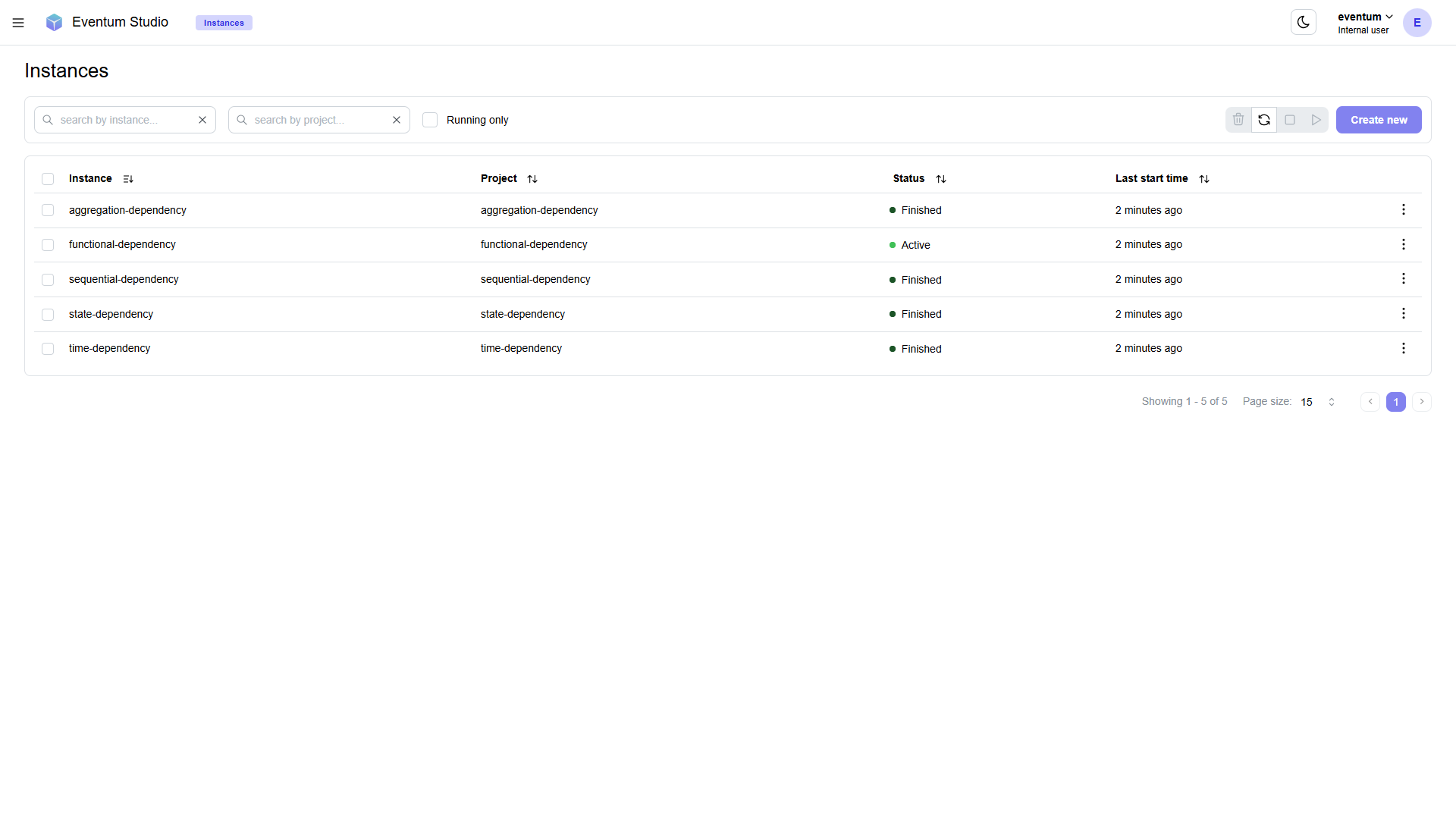Clear the project search field
The height and width of the screenshot is (819, 1456).
pos(397,120)
